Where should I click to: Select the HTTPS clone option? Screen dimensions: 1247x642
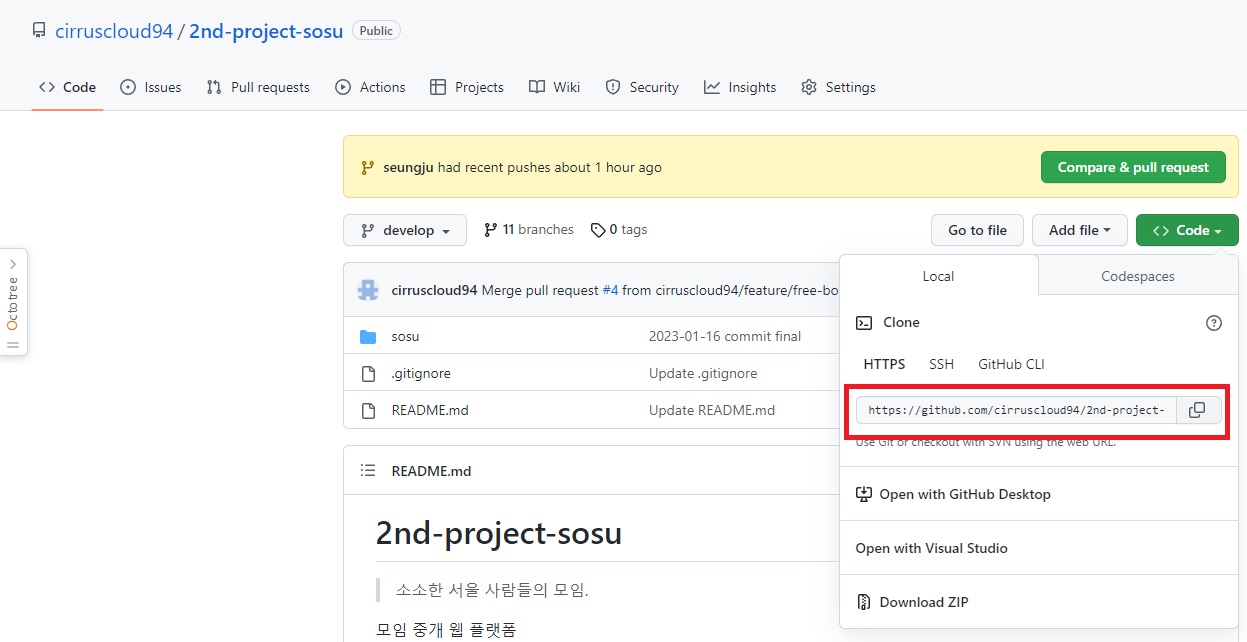(x=884, y=364)
